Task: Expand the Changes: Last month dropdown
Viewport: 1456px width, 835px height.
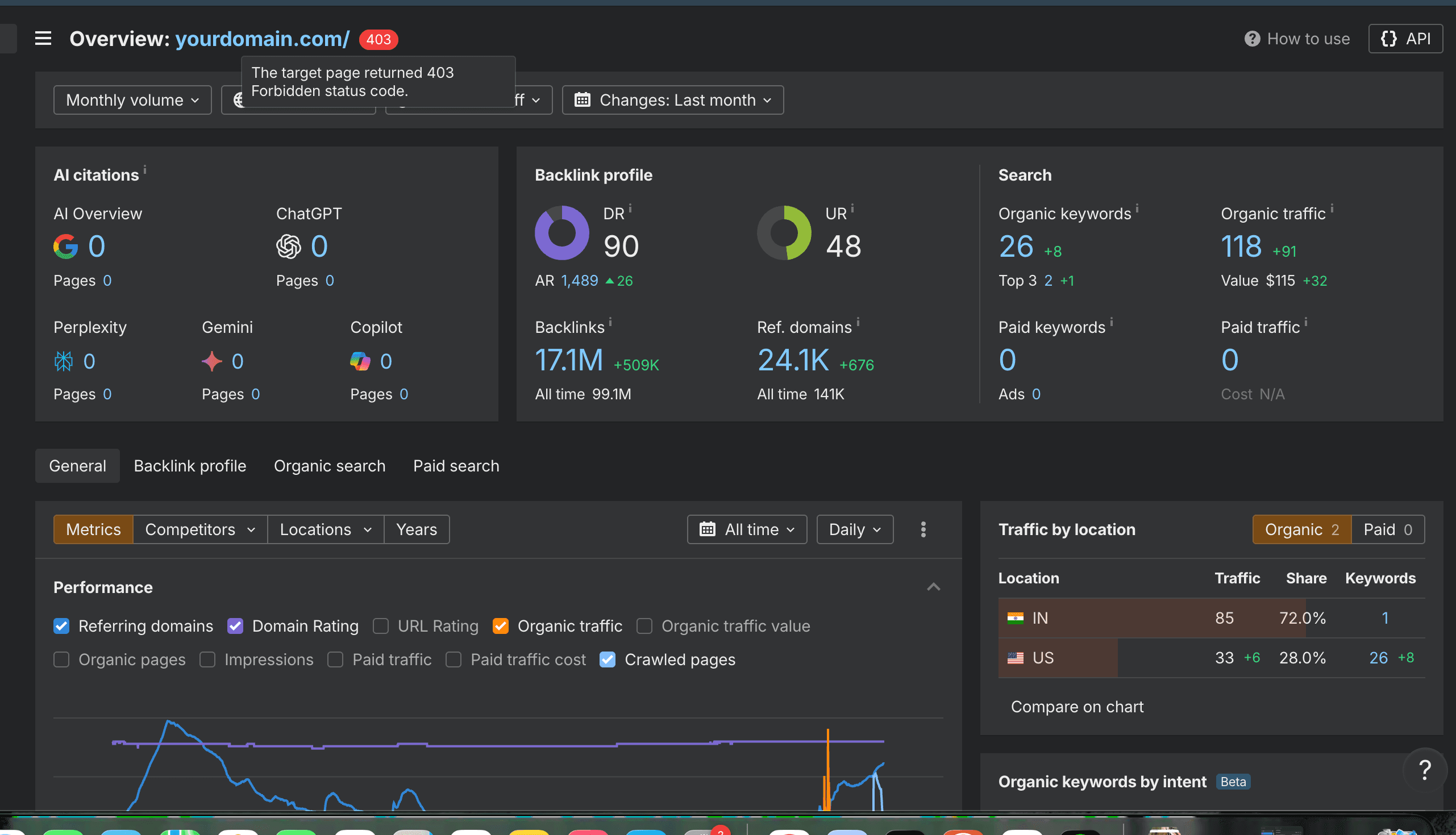Action: [x=672, y=101]
